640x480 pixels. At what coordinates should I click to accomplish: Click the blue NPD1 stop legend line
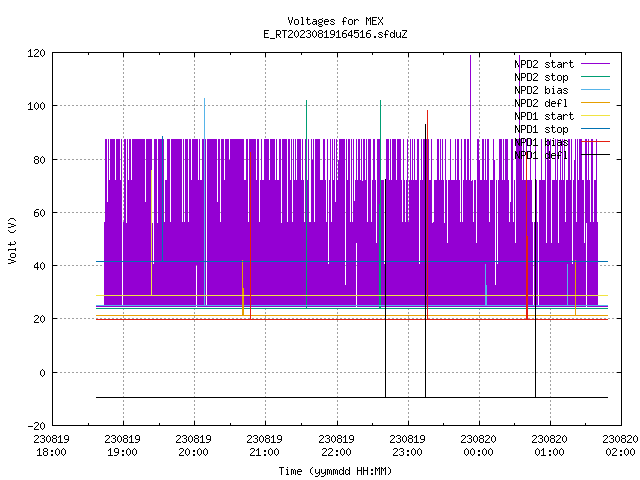[x=595, y=129]
